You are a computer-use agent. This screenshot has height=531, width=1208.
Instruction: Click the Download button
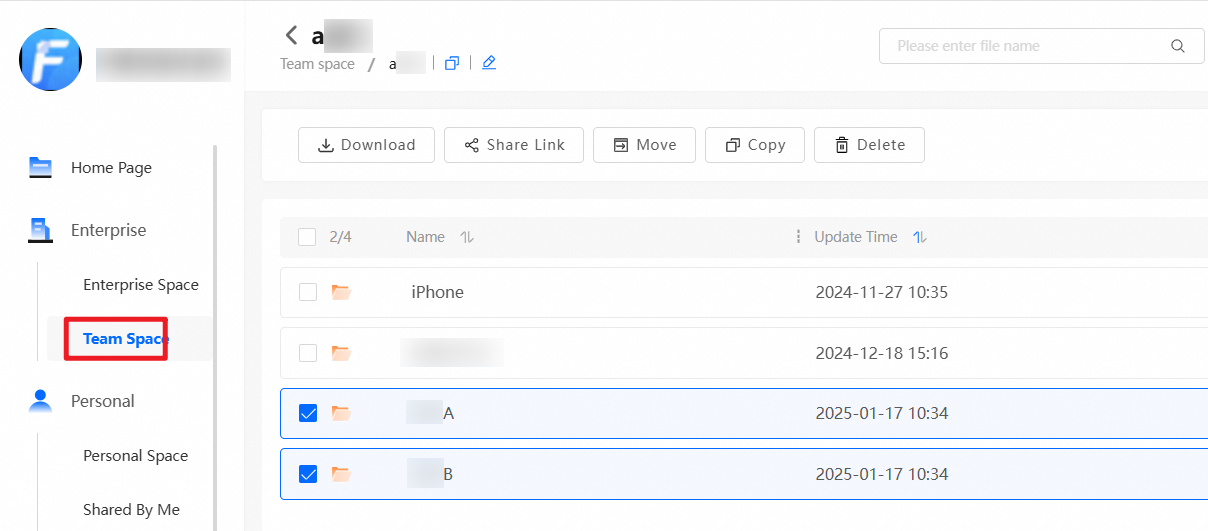coord(366,145)
